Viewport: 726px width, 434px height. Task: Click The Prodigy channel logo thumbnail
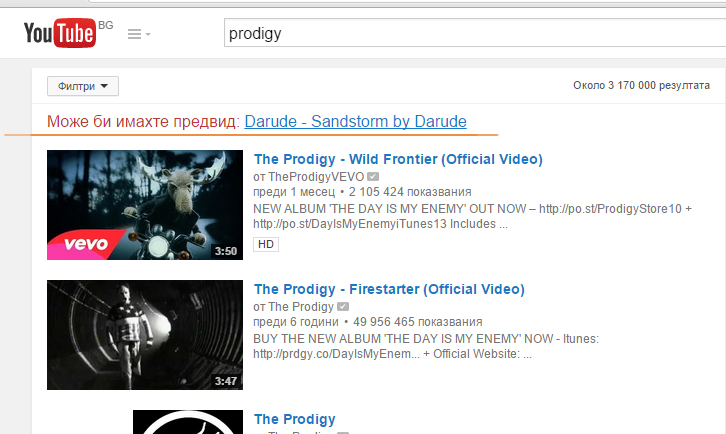click(188, 422)
